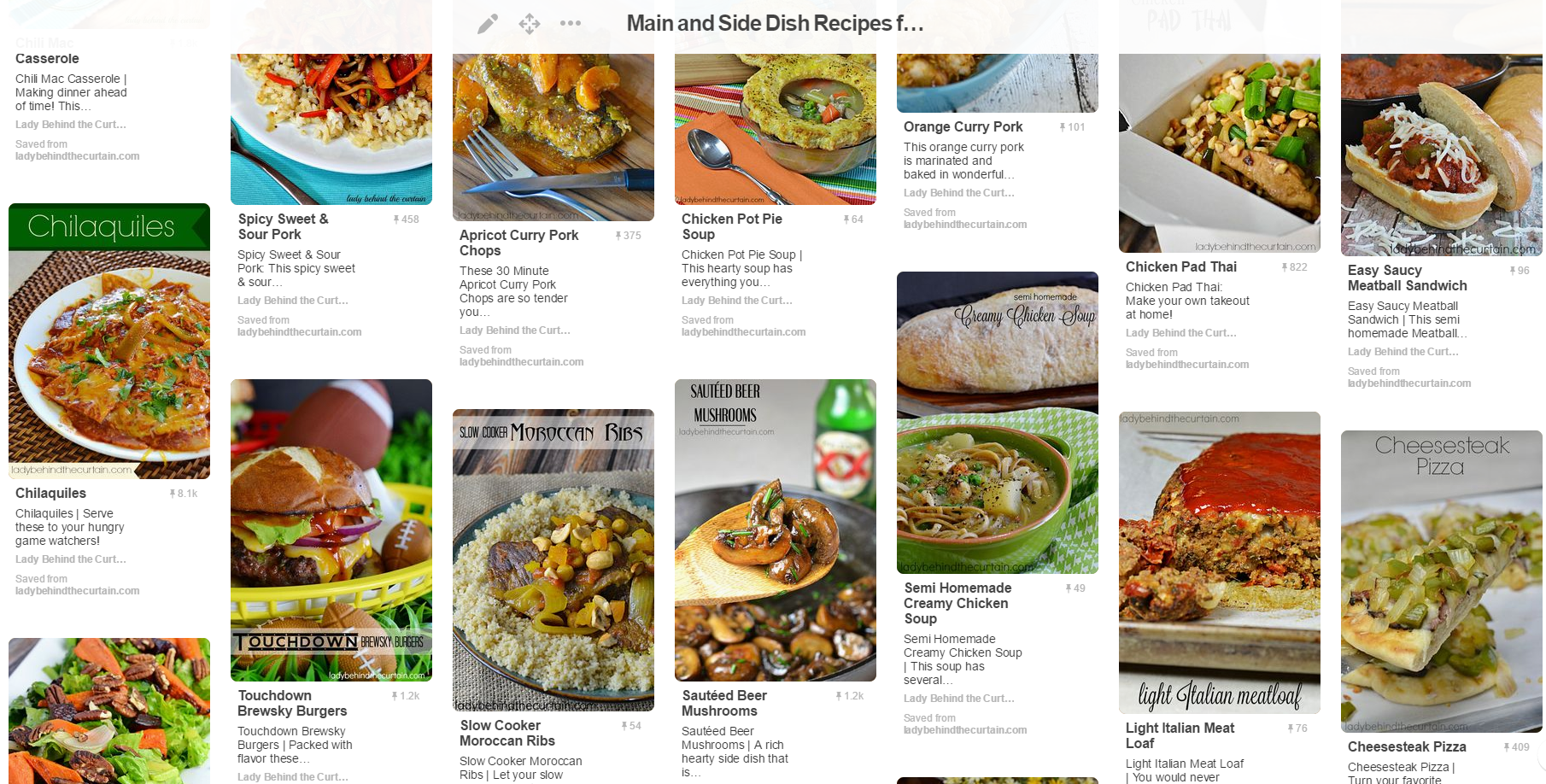The image size is (1546, 784).
Task: Open the Chilaquiles pin image
Action: (109, 342)
